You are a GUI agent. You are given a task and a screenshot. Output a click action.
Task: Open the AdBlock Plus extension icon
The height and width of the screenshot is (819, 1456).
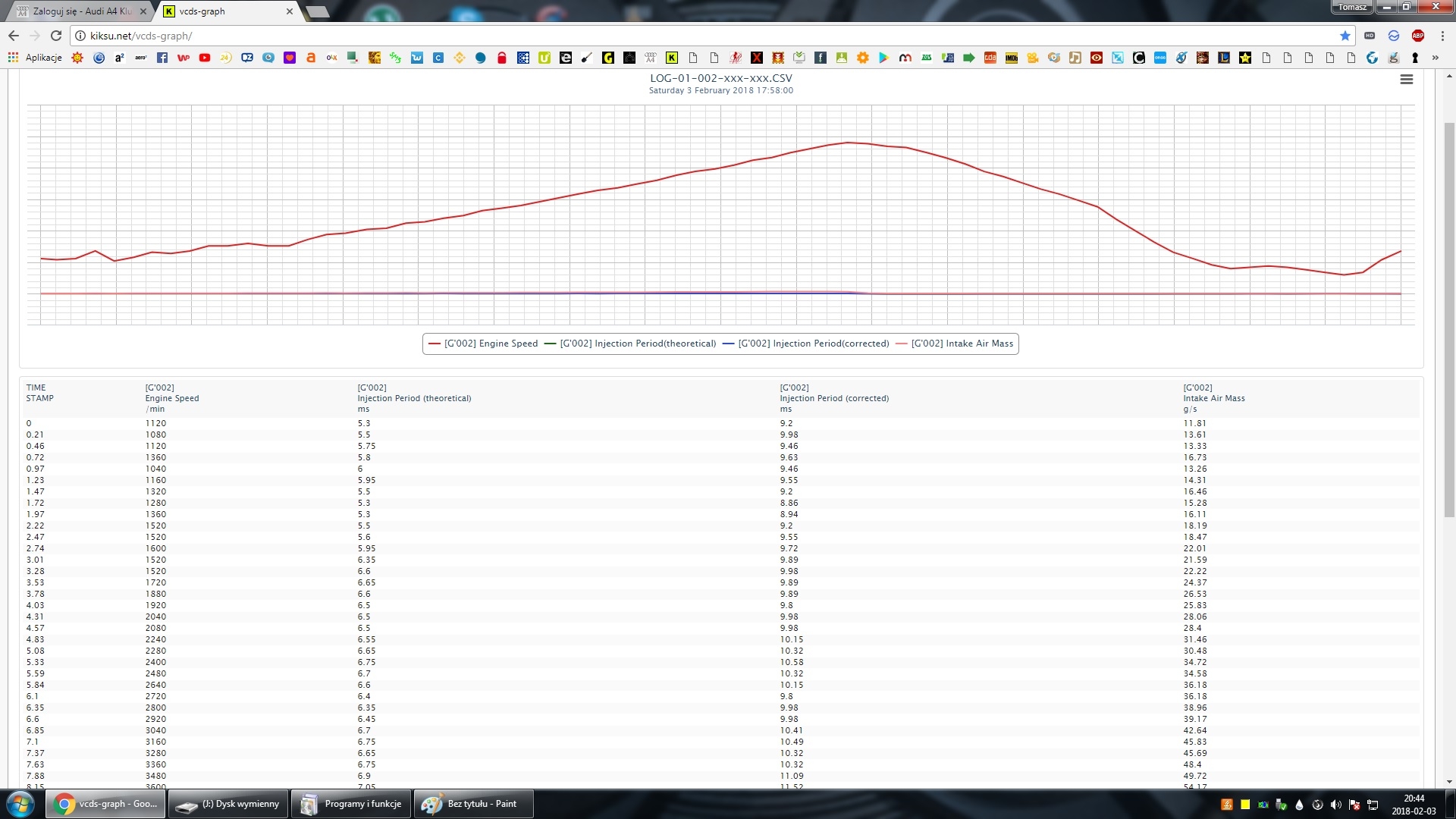1417,36
